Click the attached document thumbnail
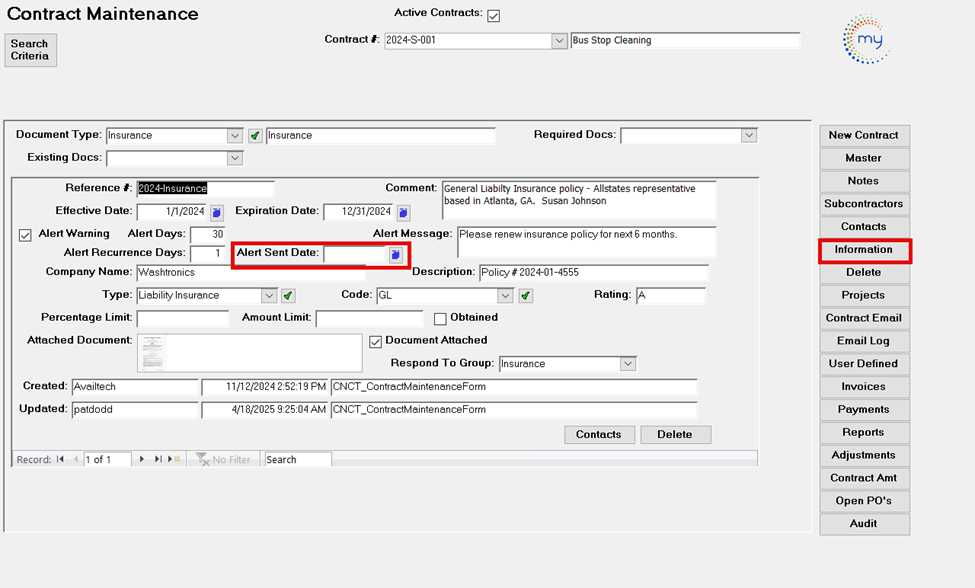Screen dimensions: 975x588 [152, 353]
